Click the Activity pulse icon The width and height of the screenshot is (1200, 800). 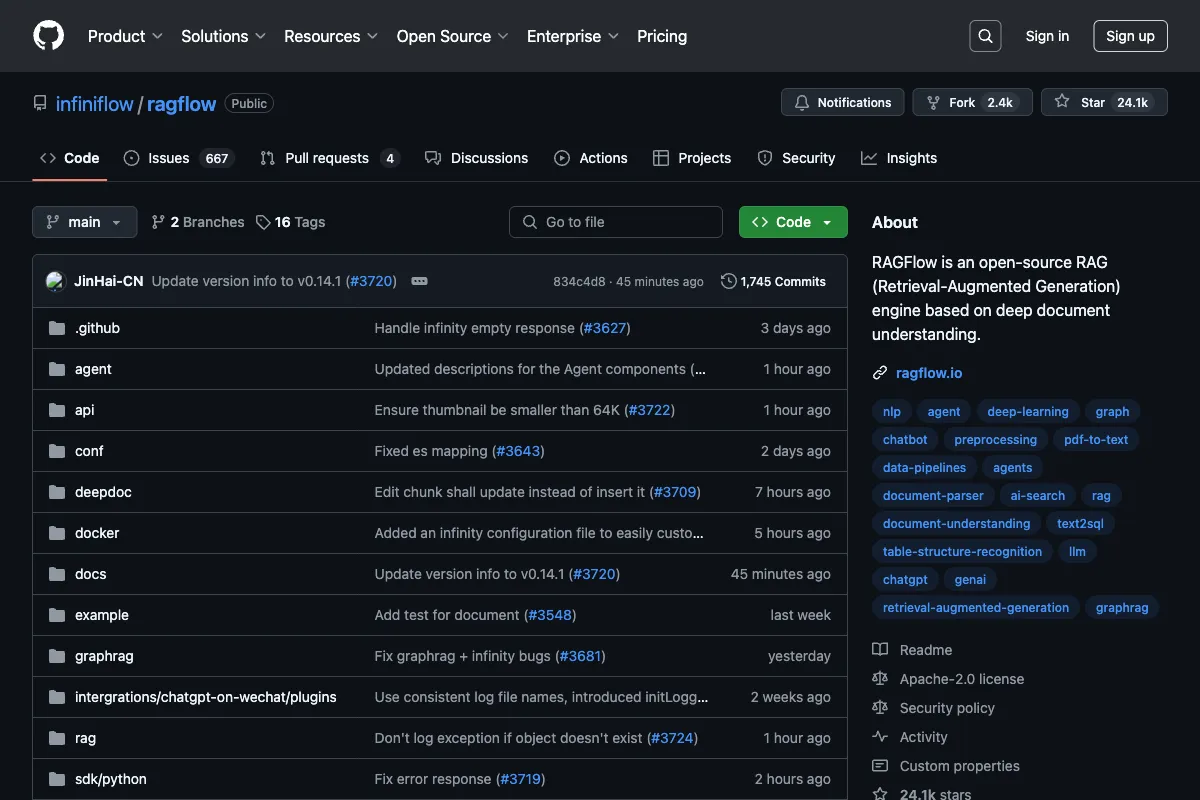click(880, 737)
